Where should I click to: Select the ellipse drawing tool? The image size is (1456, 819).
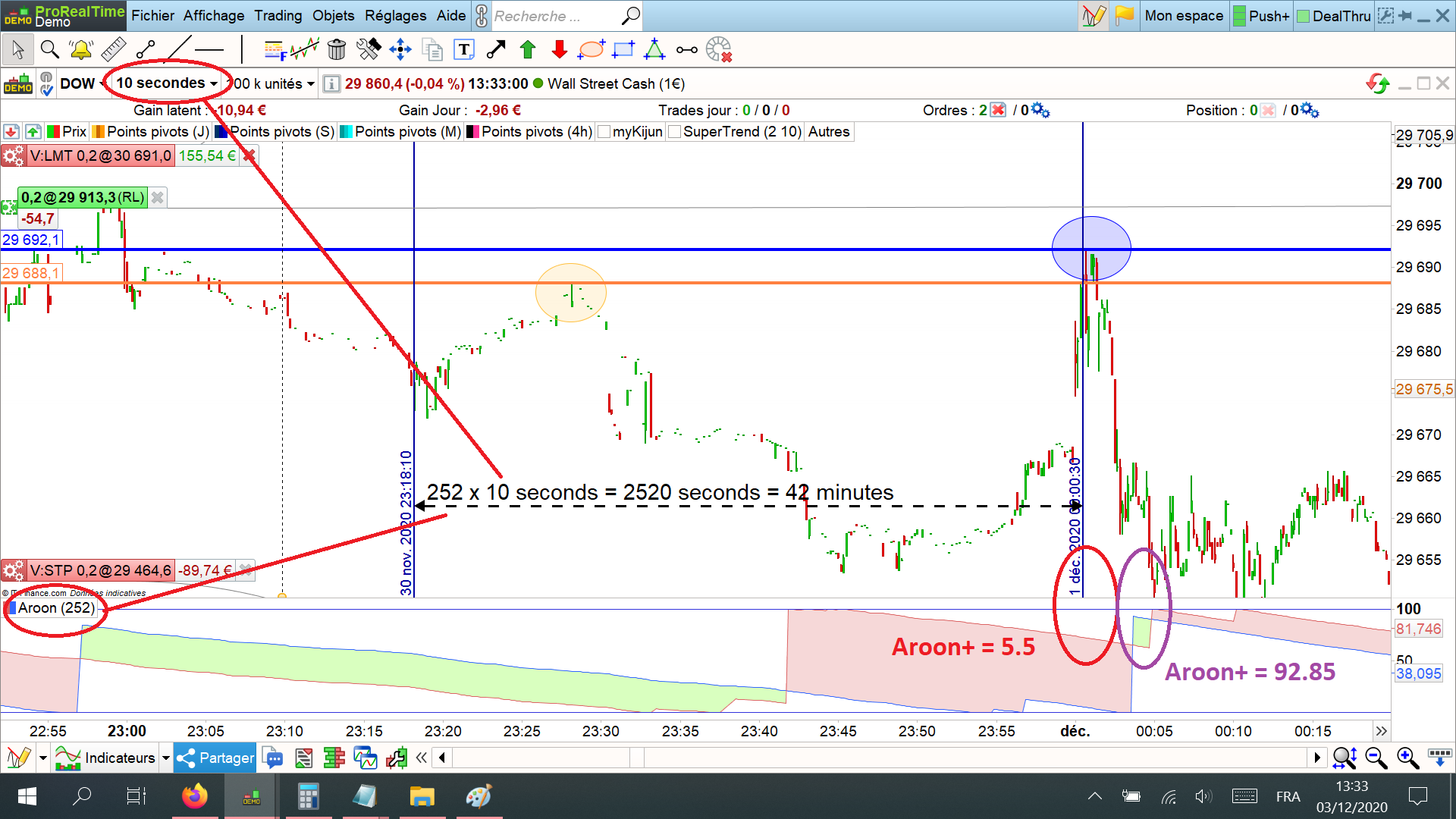pyautogui.click(x=591, y=50)
